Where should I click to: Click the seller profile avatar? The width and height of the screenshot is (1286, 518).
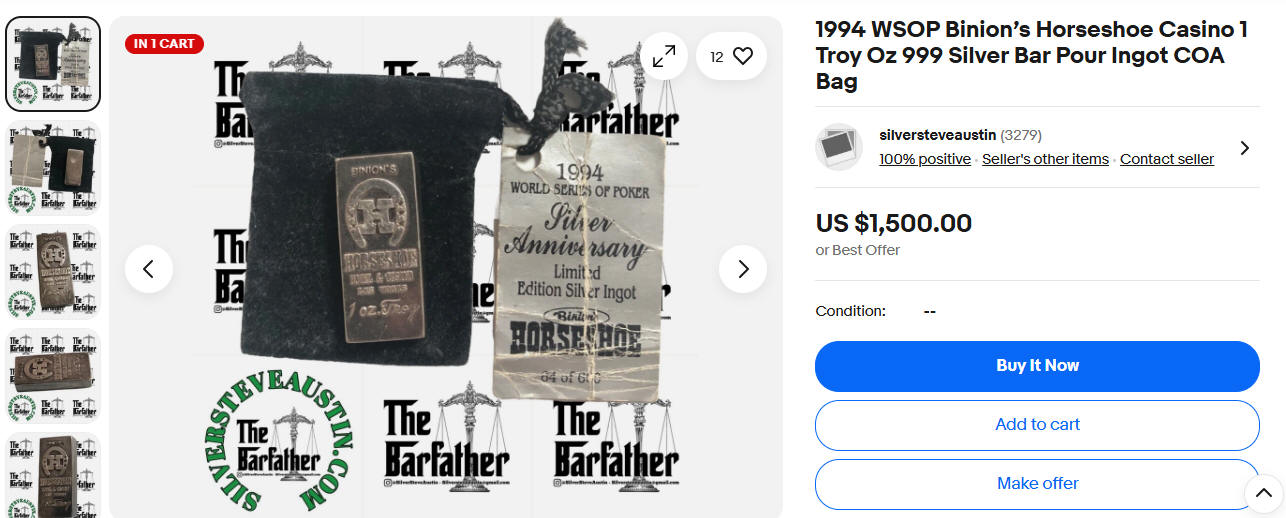(x=839, y=147)
